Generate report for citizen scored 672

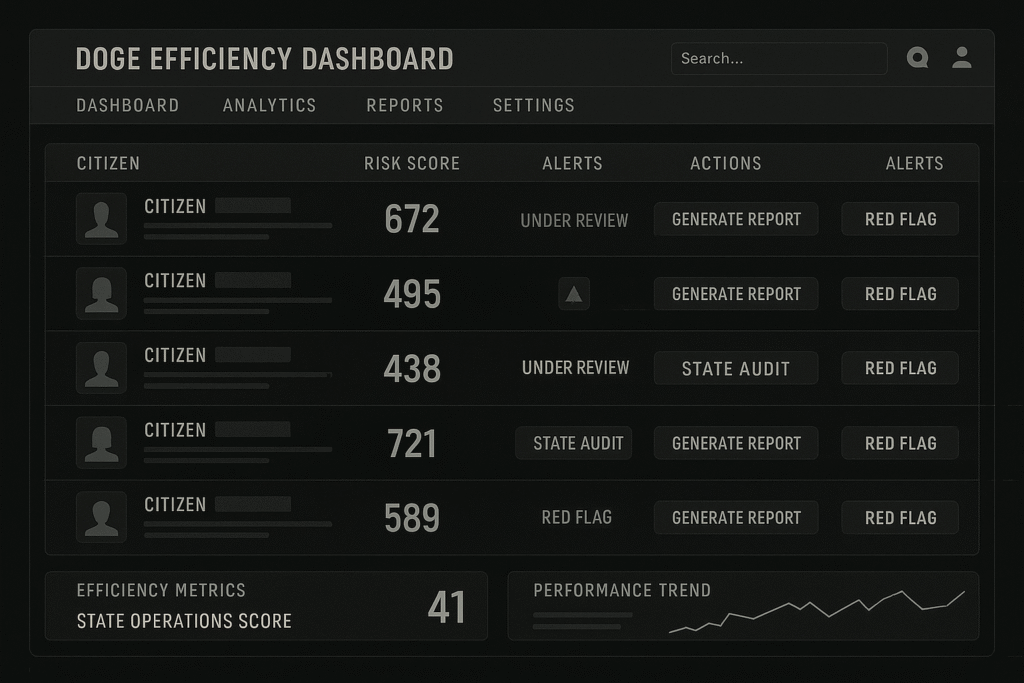tap(736, 219)
